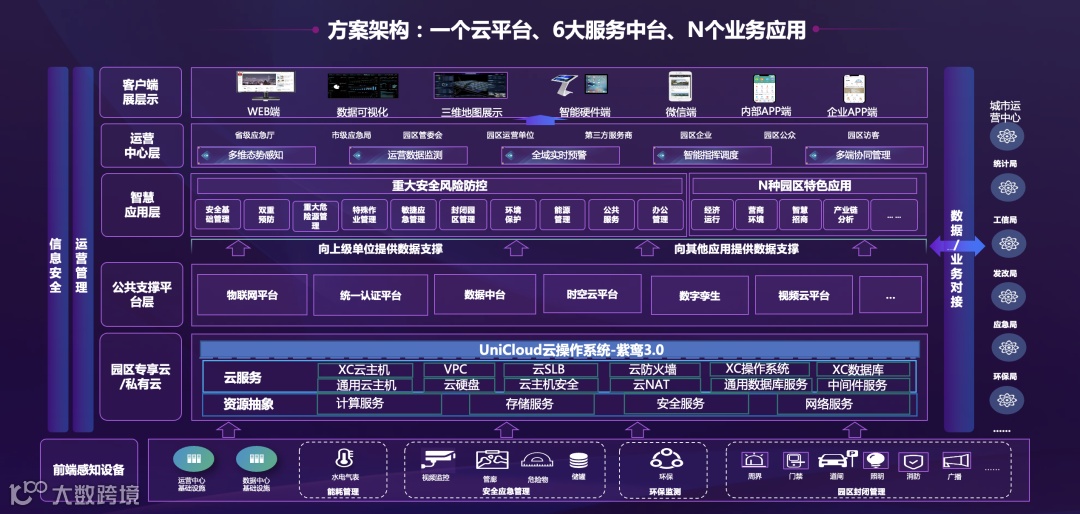Select the N种园区特色应用 header
The image size is (1080, 514).
(804, 185)
